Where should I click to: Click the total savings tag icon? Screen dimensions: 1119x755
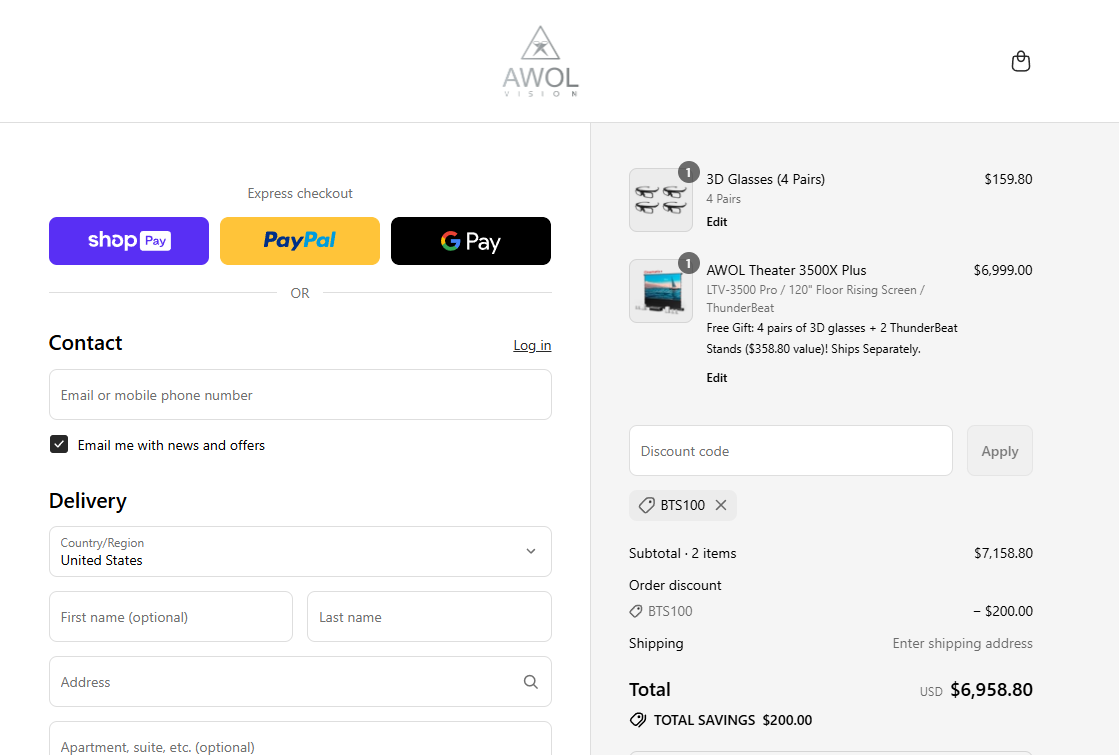click(x=638, y=720)
